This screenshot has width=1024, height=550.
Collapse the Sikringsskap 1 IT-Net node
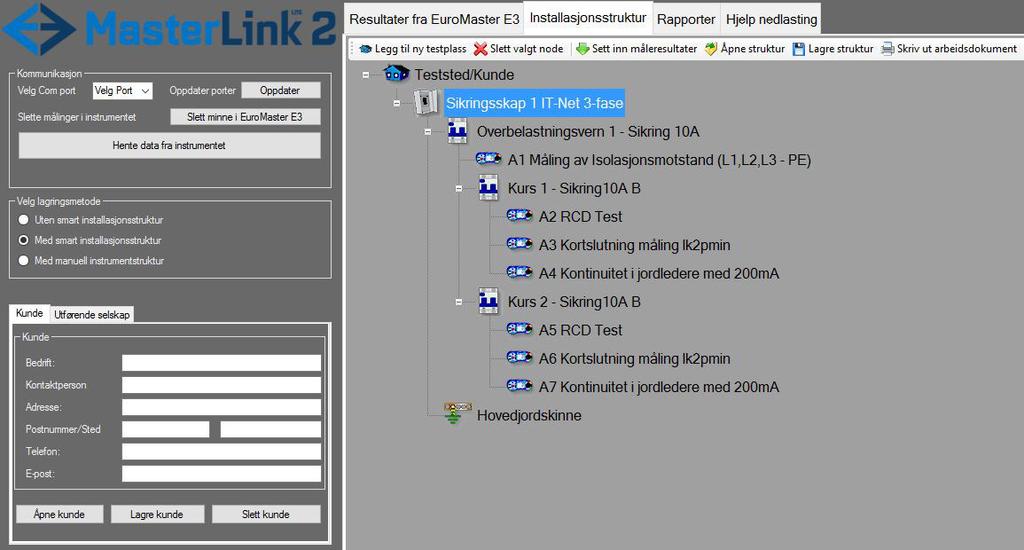tap(396, 103)
